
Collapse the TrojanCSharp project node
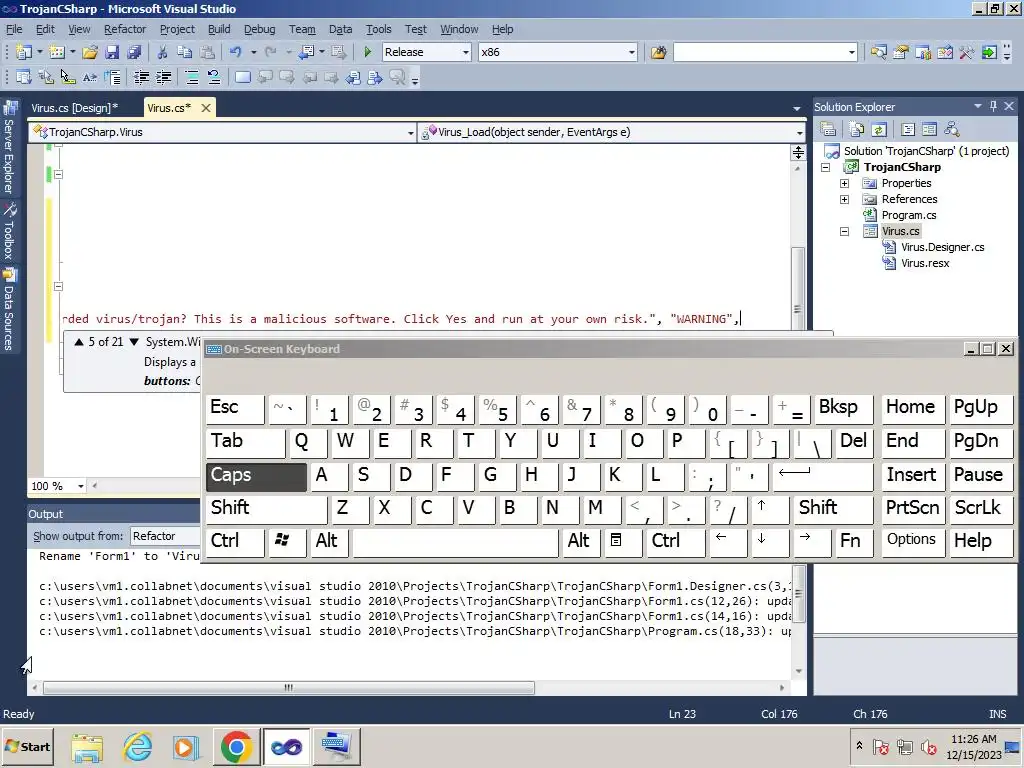(x=825, y=167)
